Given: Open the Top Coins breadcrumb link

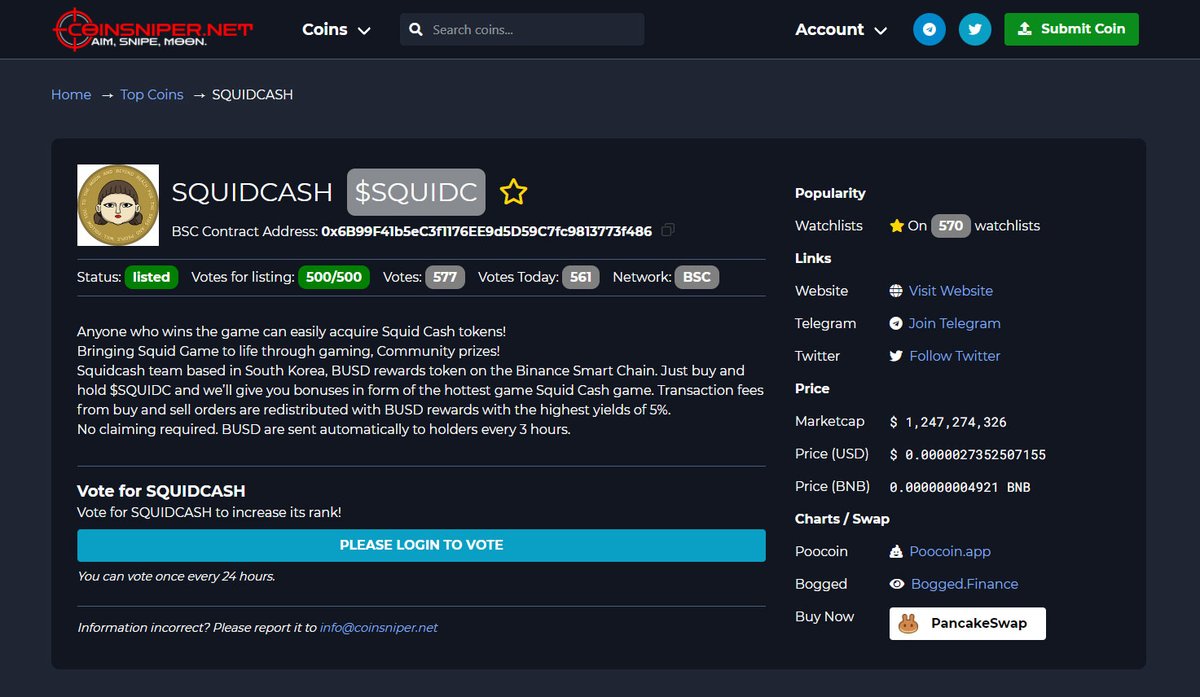Looking at the screenshot, I should [152, 95].
